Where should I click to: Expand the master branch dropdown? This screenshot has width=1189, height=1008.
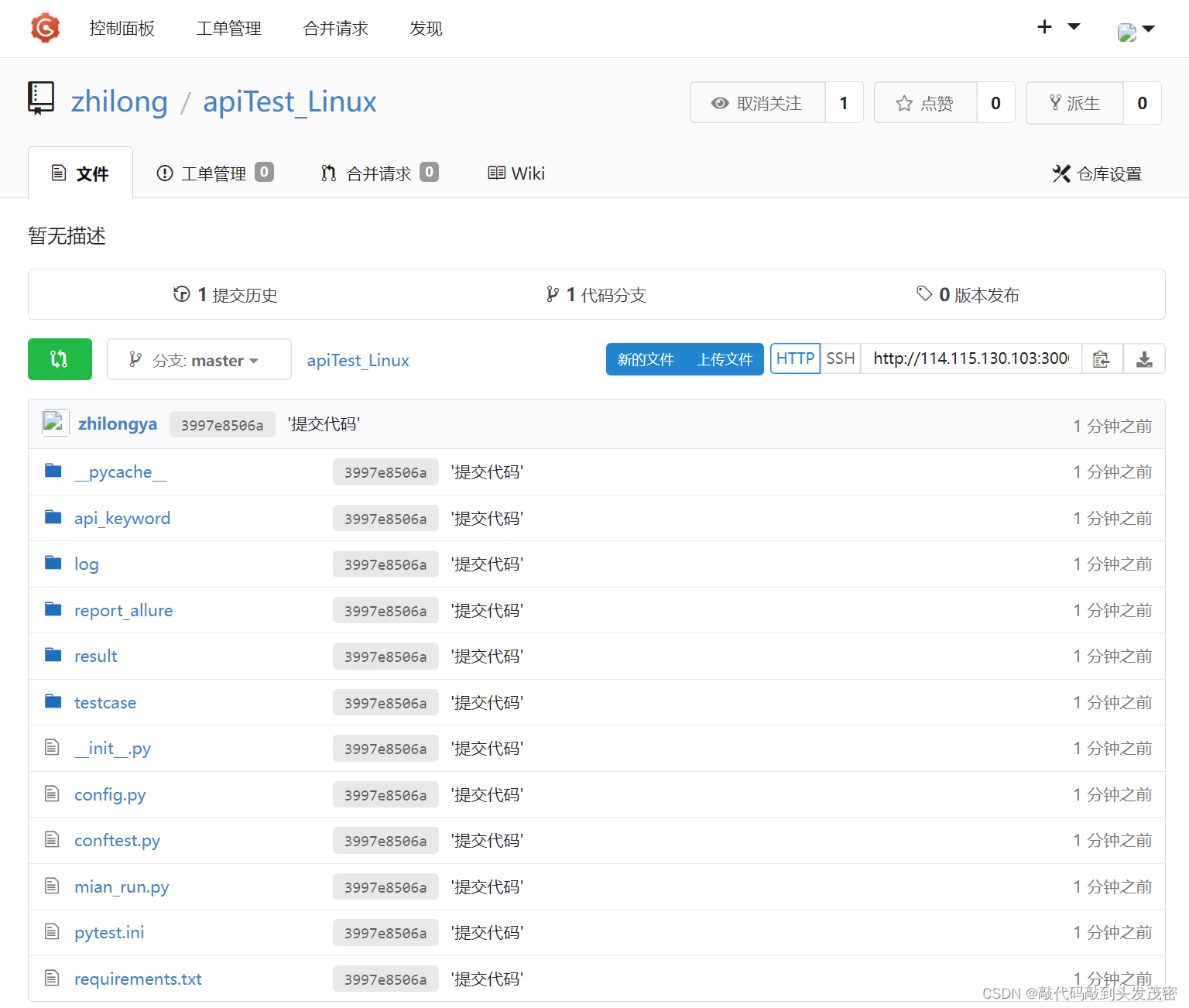click(x=199, y=360)
